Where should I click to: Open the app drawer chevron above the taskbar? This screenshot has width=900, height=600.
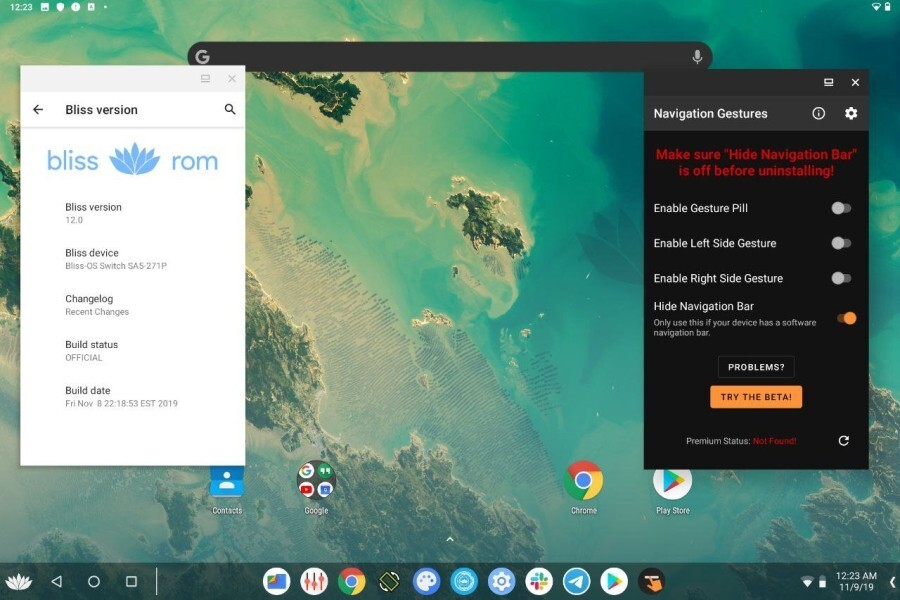pos(450,539)
